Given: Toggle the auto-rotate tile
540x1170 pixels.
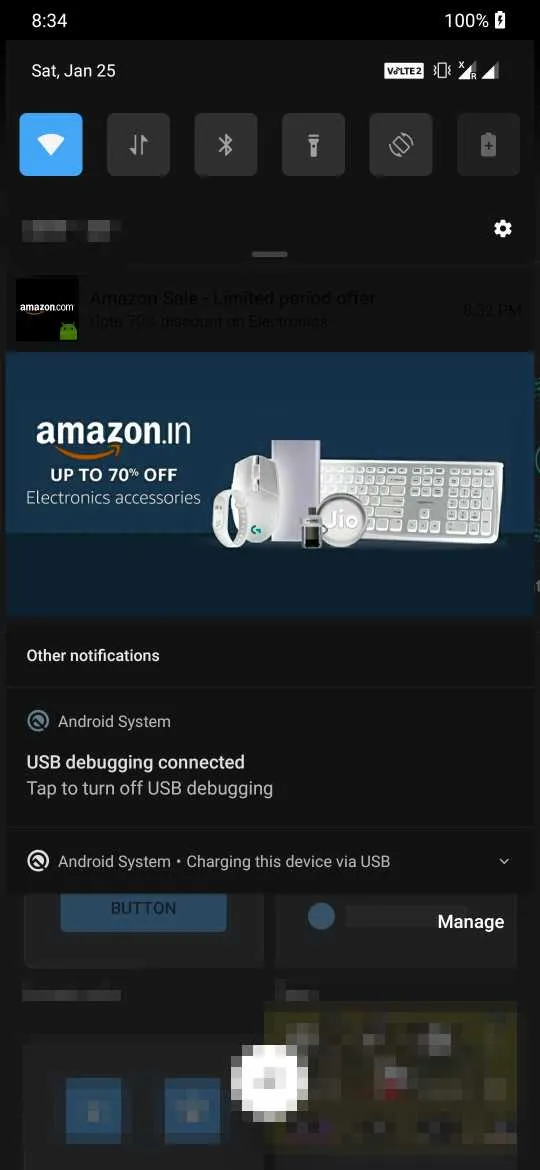Looking at the screenshot, I should (x=401, y=145).
